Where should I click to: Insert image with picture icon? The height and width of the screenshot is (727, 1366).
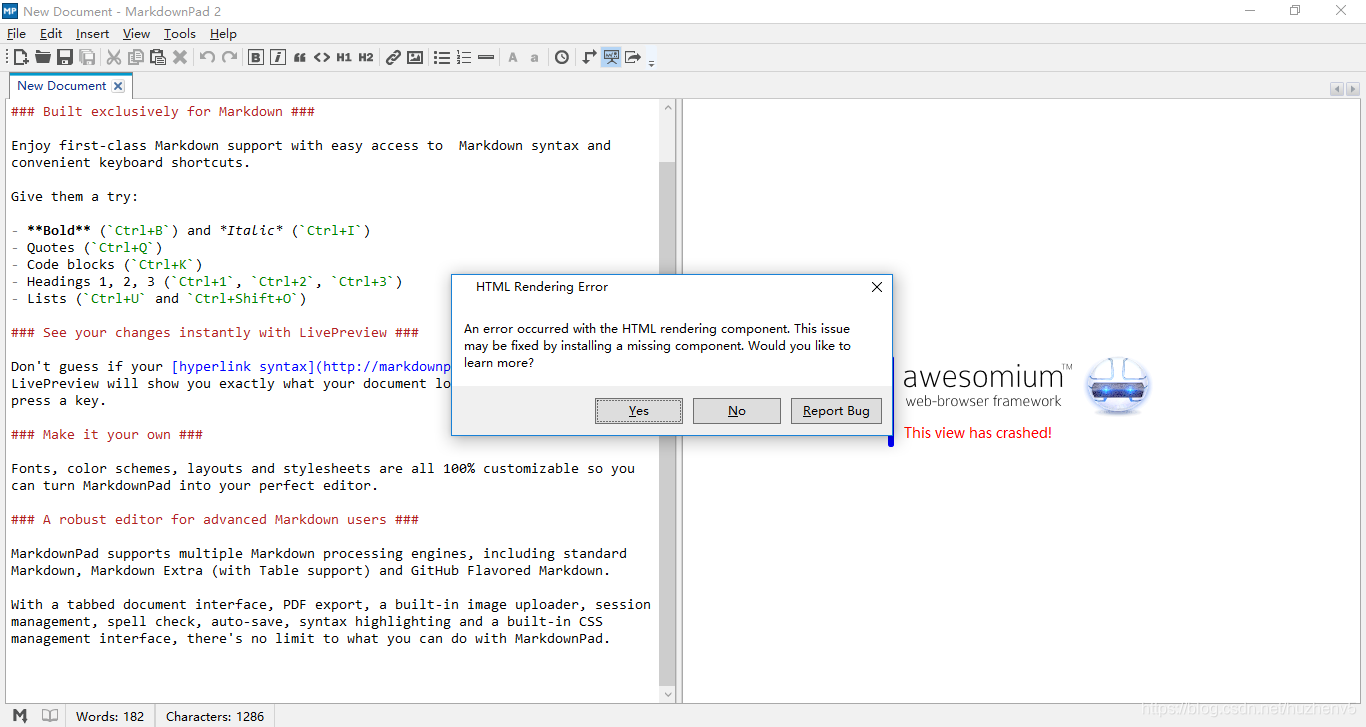pos(415,57)
